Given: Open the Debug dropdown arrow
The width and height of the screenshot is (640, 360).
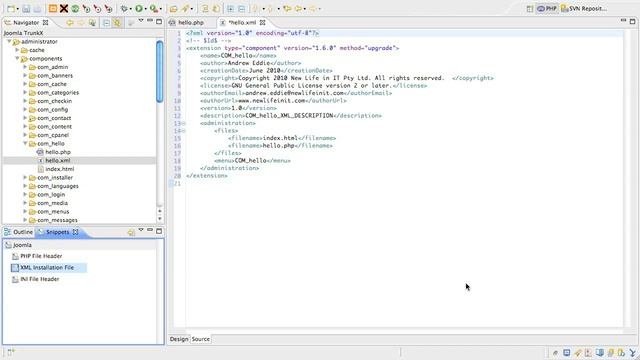Looking at the screenshot, I should pyautogui.click(x=131, y=9).
